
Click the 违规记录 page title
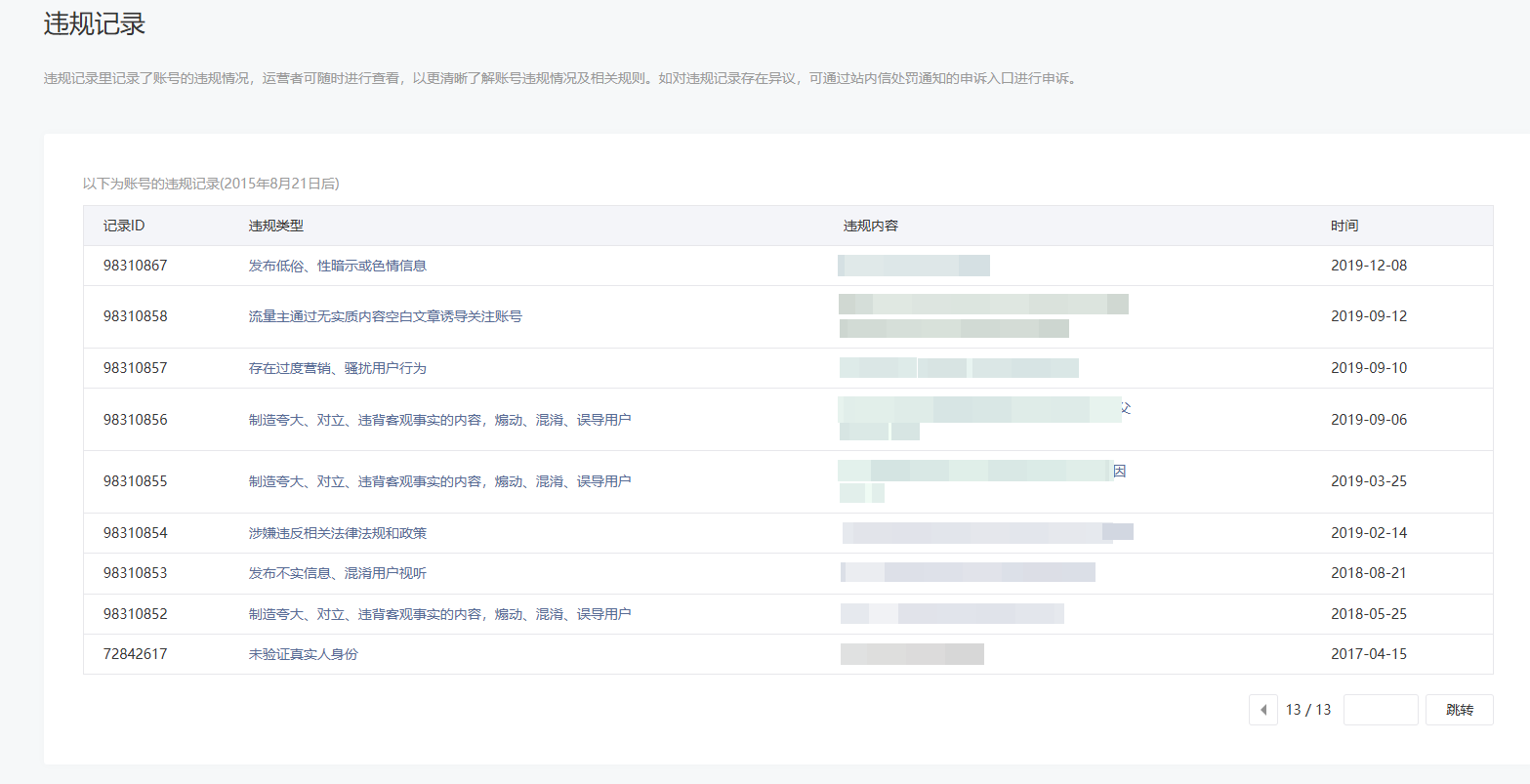point(95,23)
